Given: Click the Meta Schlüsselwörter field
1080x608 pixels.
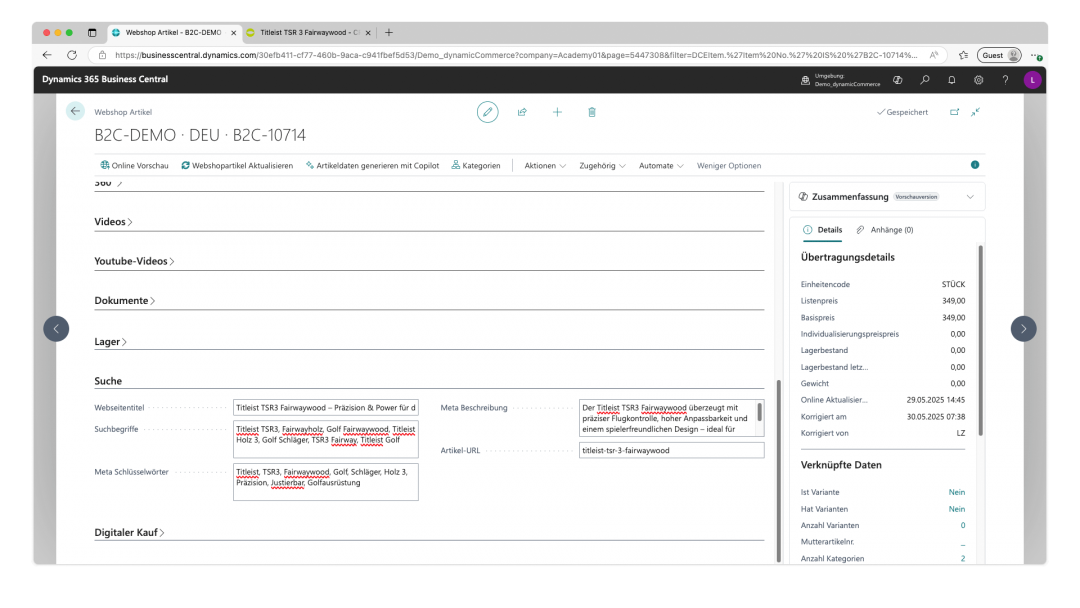Looking at the screenshot, I should [x=325, y=482].
